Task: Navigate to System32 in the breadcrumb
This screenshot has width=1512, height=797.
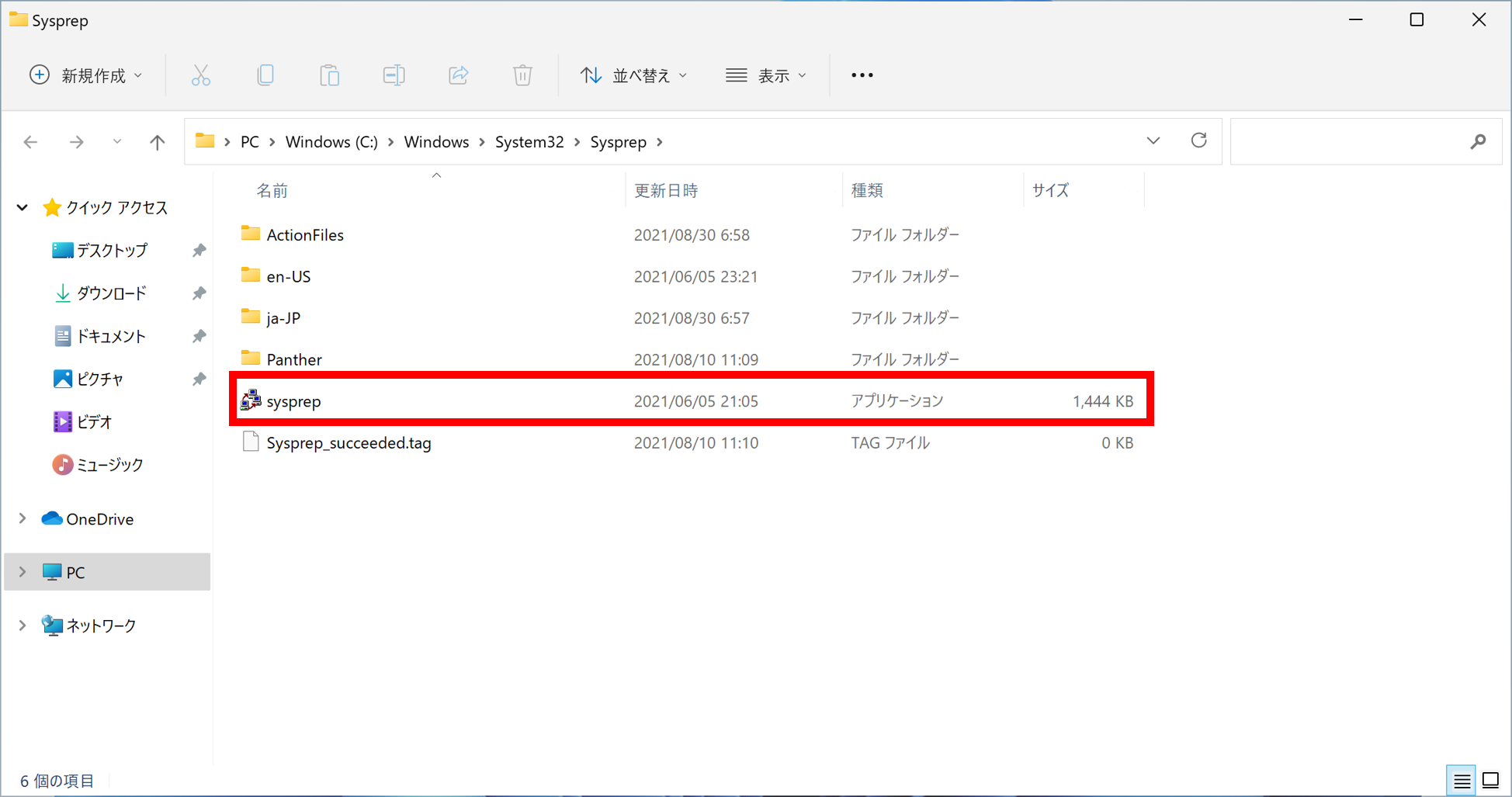Action: [x=529, y=142]
